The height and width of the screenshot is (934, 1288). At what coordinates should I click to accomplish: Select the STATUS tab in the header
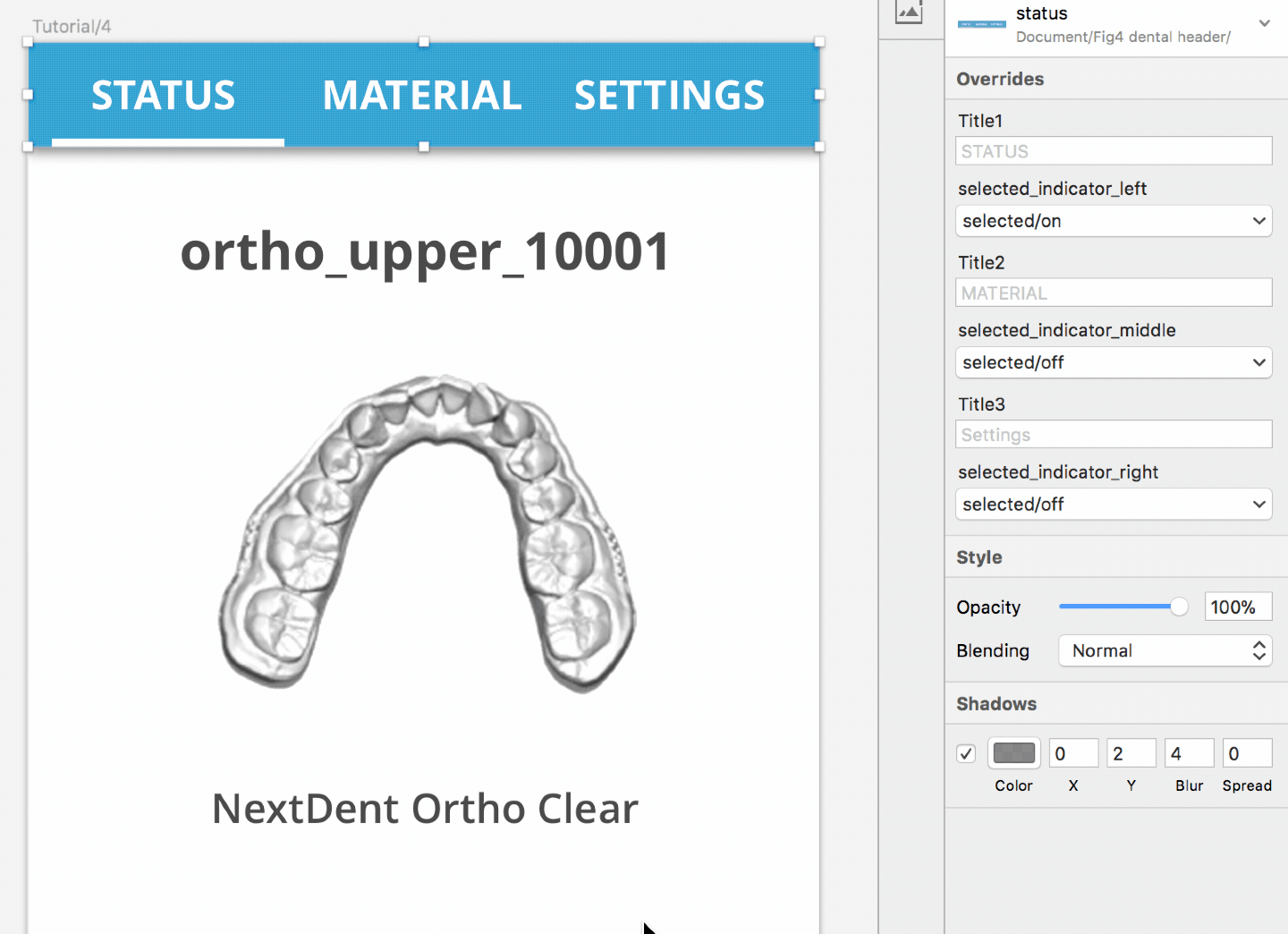click(x=164, y=95)
